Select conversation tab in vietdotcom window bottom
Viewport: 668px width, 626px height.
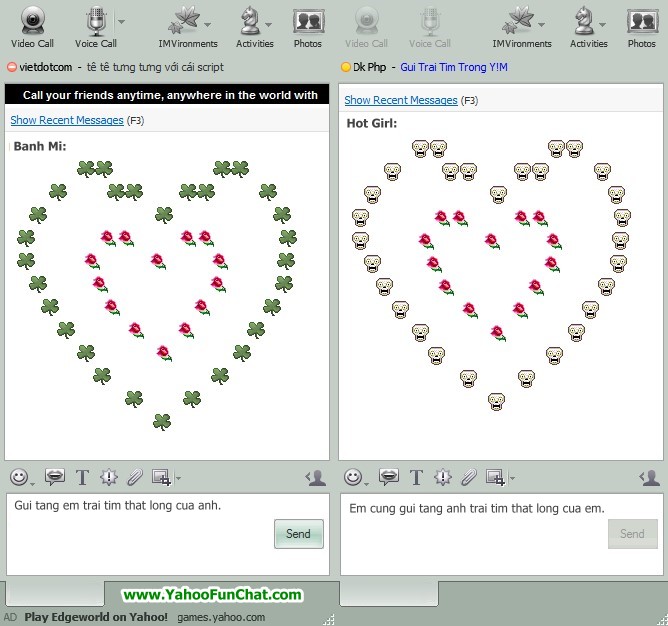[x=55, y=593]
